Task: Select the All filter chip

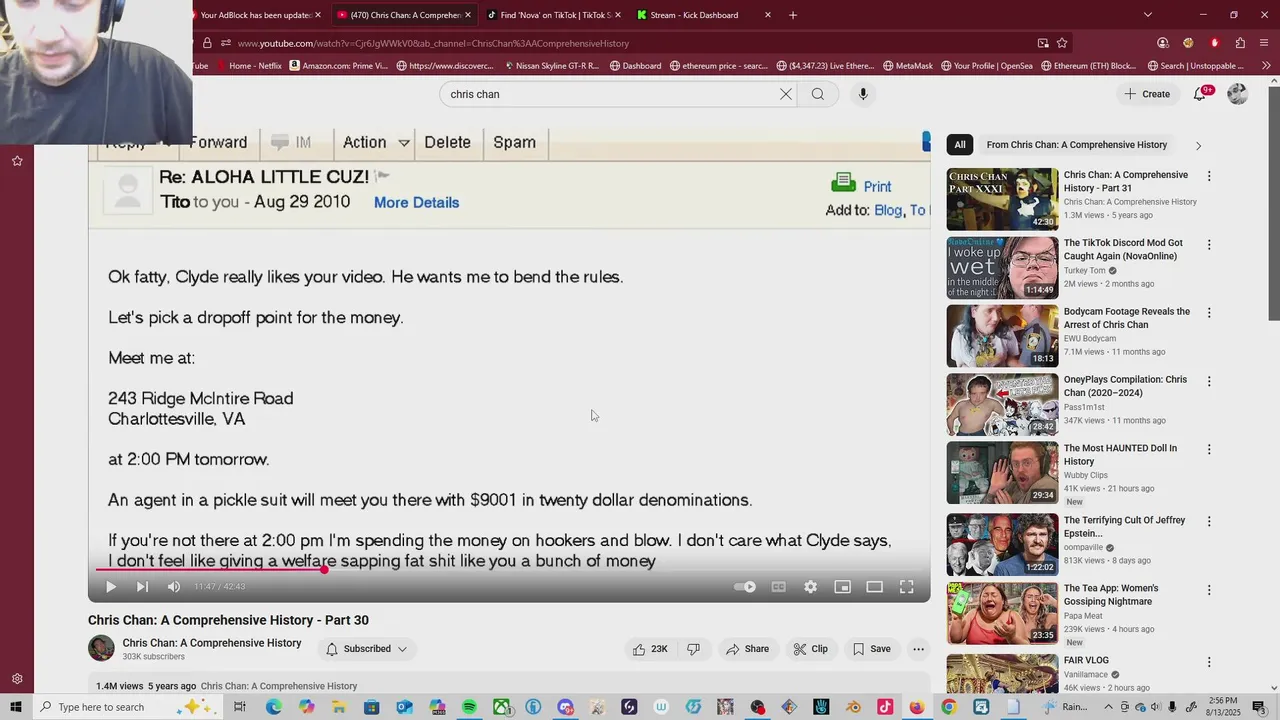Action: [x=960, y=145]
